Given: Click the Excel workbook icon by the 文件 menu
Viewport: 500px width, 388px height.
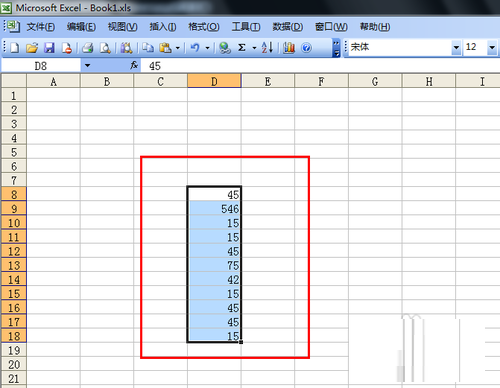Looking at the screenshot, I should click(x=13, y=26).
